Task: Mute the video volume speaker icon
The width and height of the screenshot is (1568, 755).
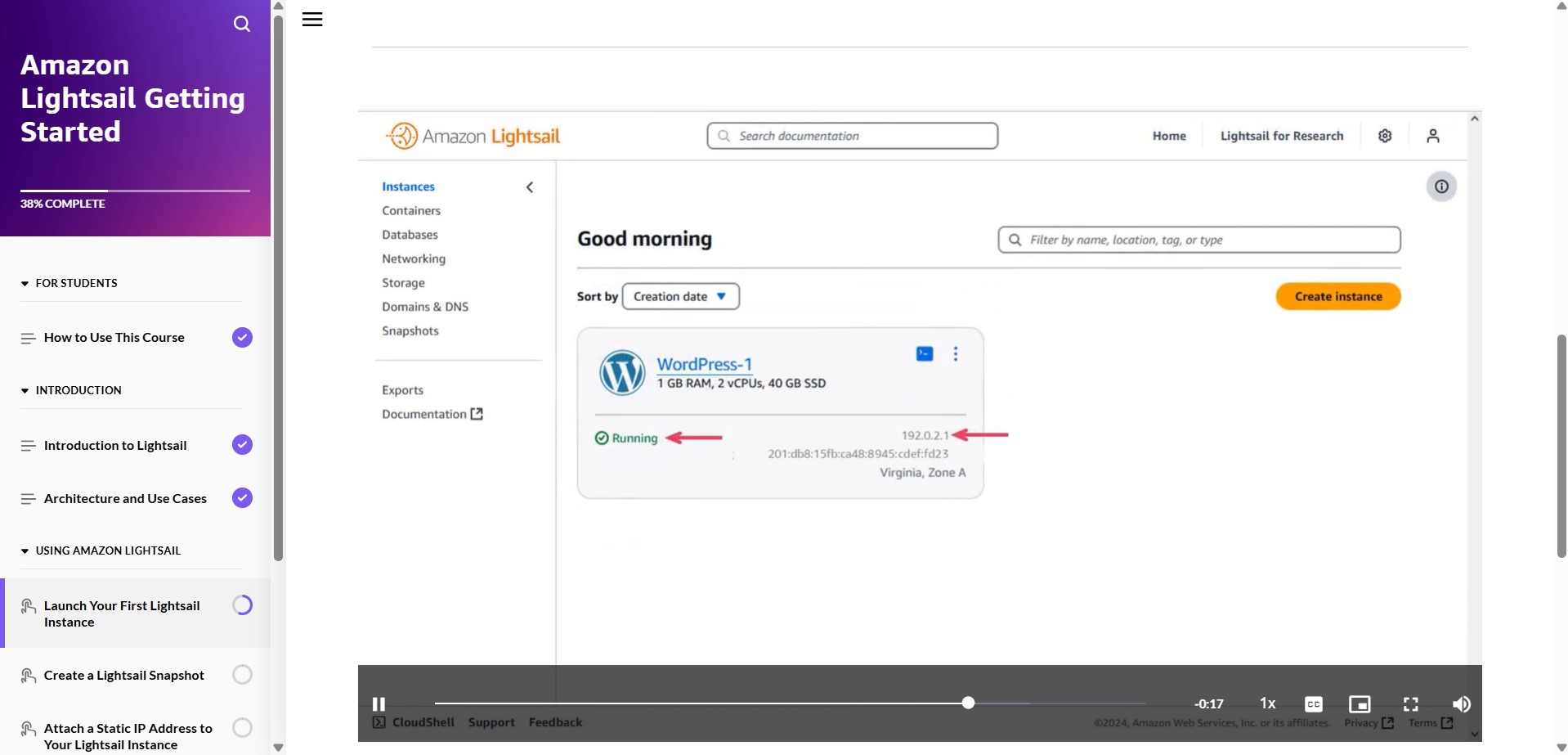Action: tap(1461, 703)
